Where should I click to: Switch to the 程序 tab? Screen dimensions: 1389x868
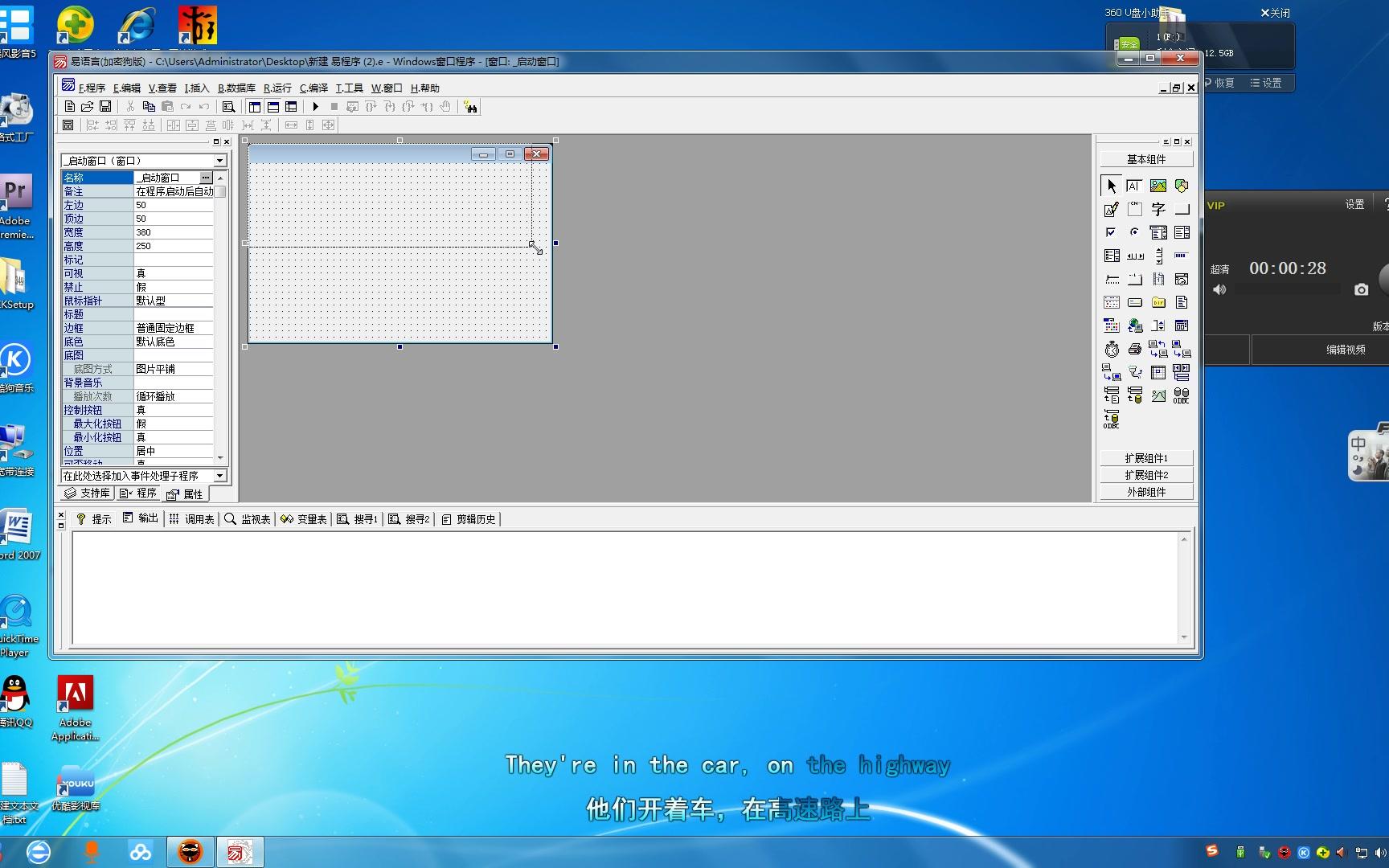coord(138,493)
